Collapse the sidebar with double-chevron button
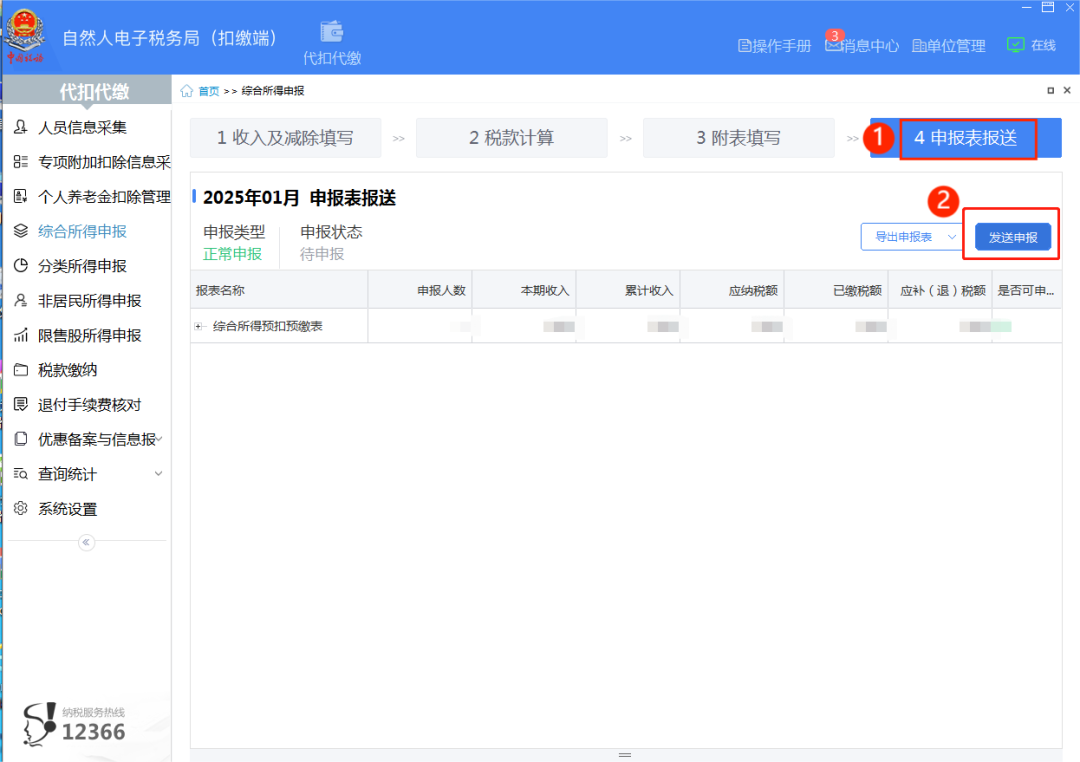Screen dimensions: 1080x762 (86, 543)
